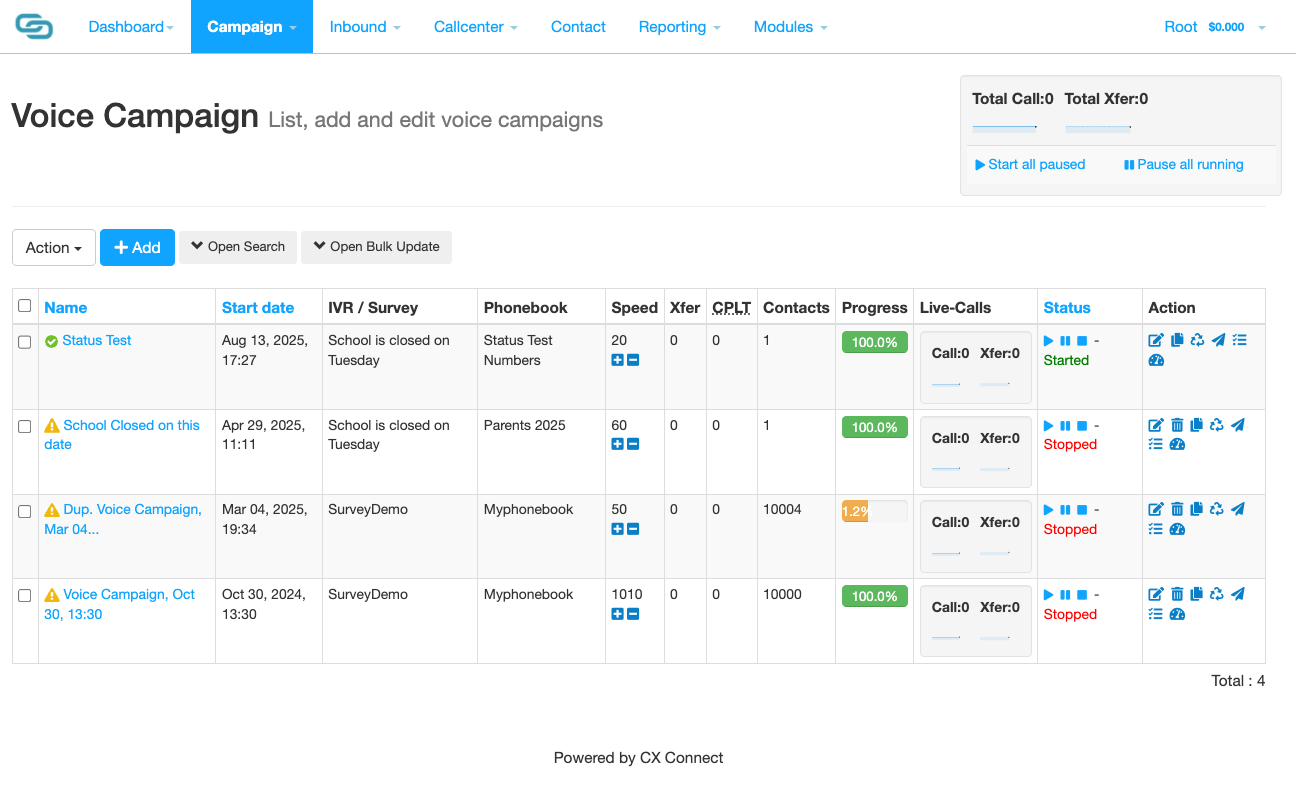Open the Callcenter menu in navbar
The height and width of the screenshot is (798, 1296).
click(475, 27)
